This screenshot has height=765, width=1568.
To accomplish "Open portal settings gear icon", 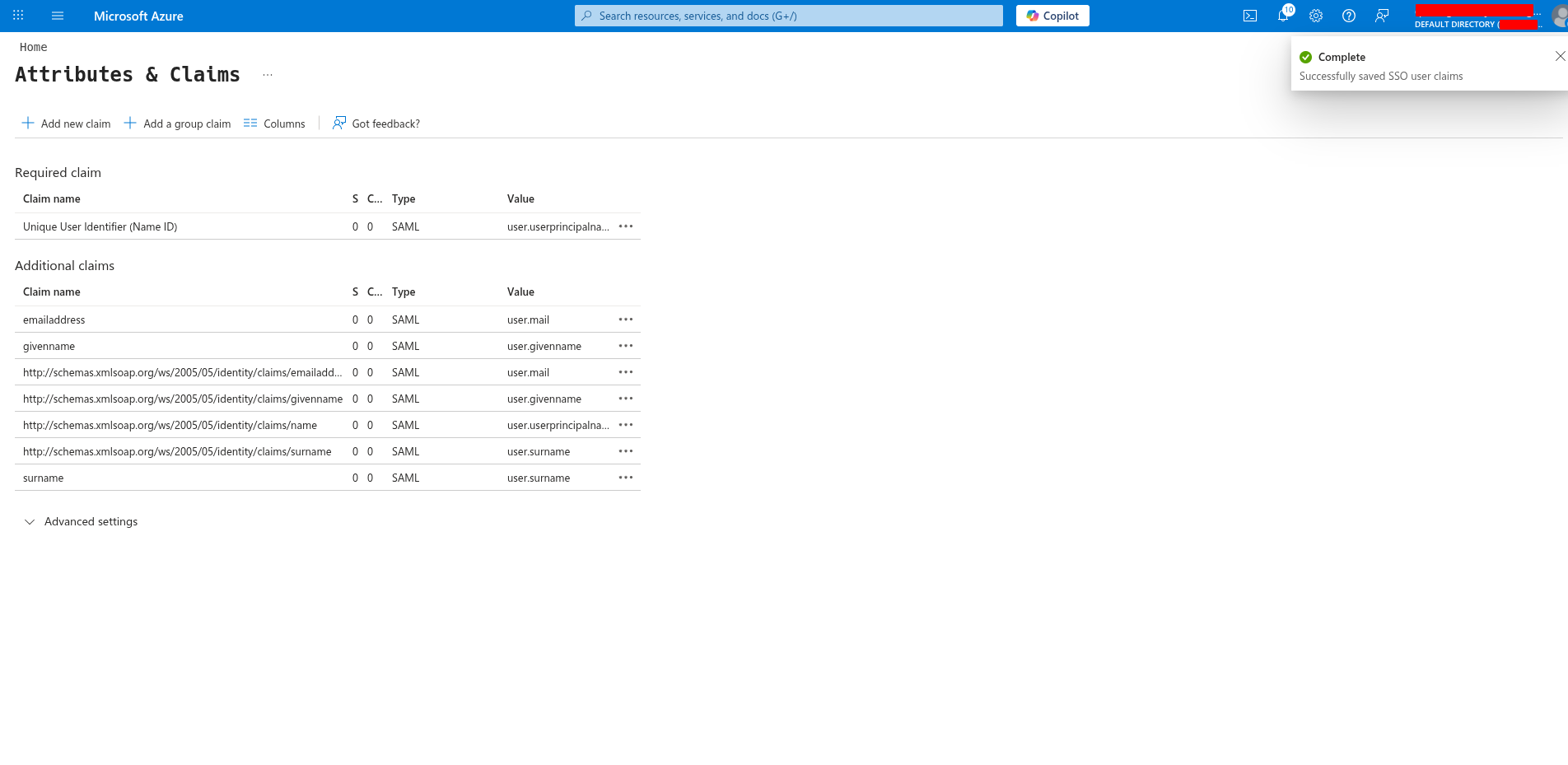I will [1316, 16].
